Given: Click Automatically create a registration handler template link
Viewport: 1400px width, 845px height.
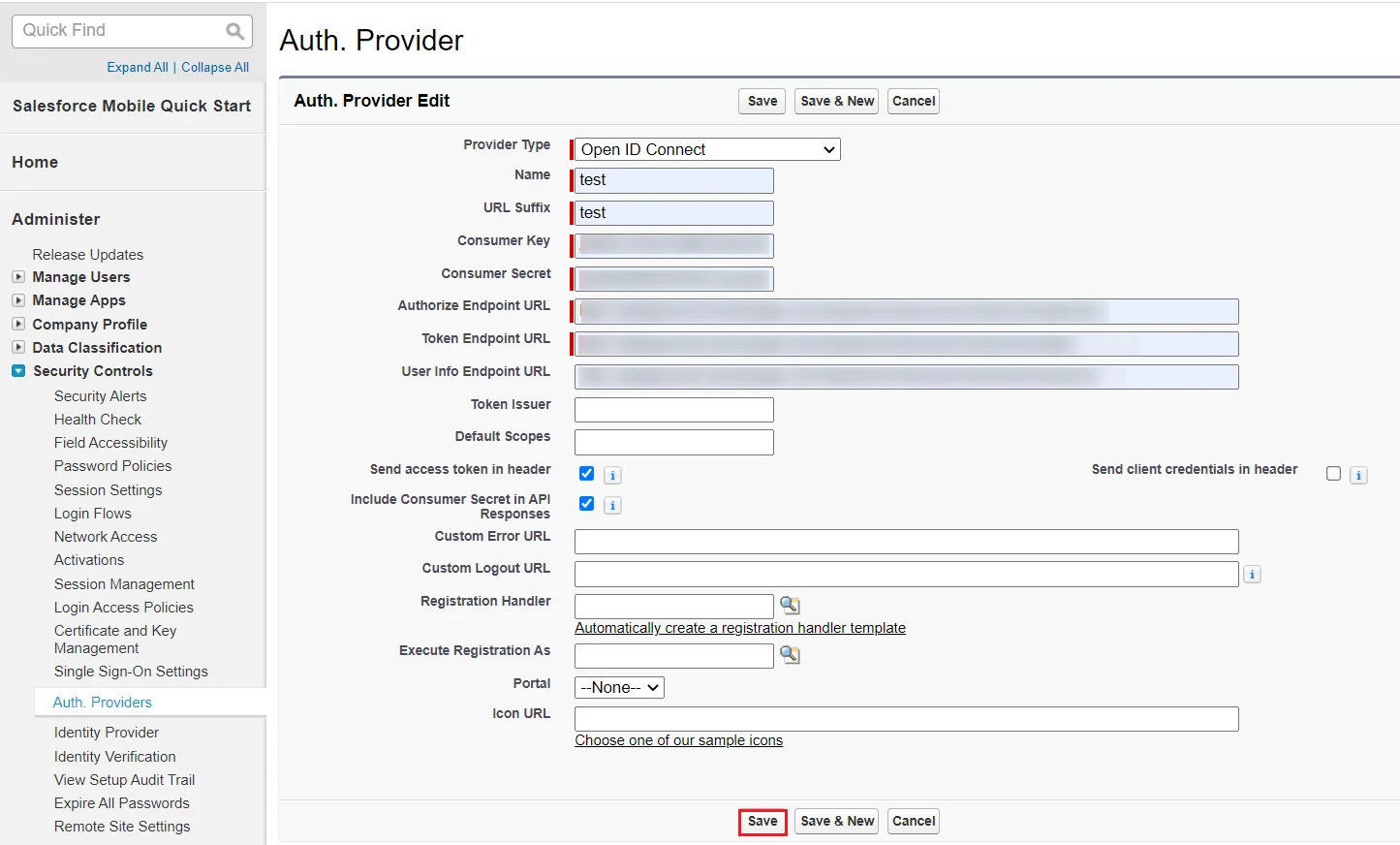Looking at the screenshot, I should pyautogui.click(x=739, y=628).
